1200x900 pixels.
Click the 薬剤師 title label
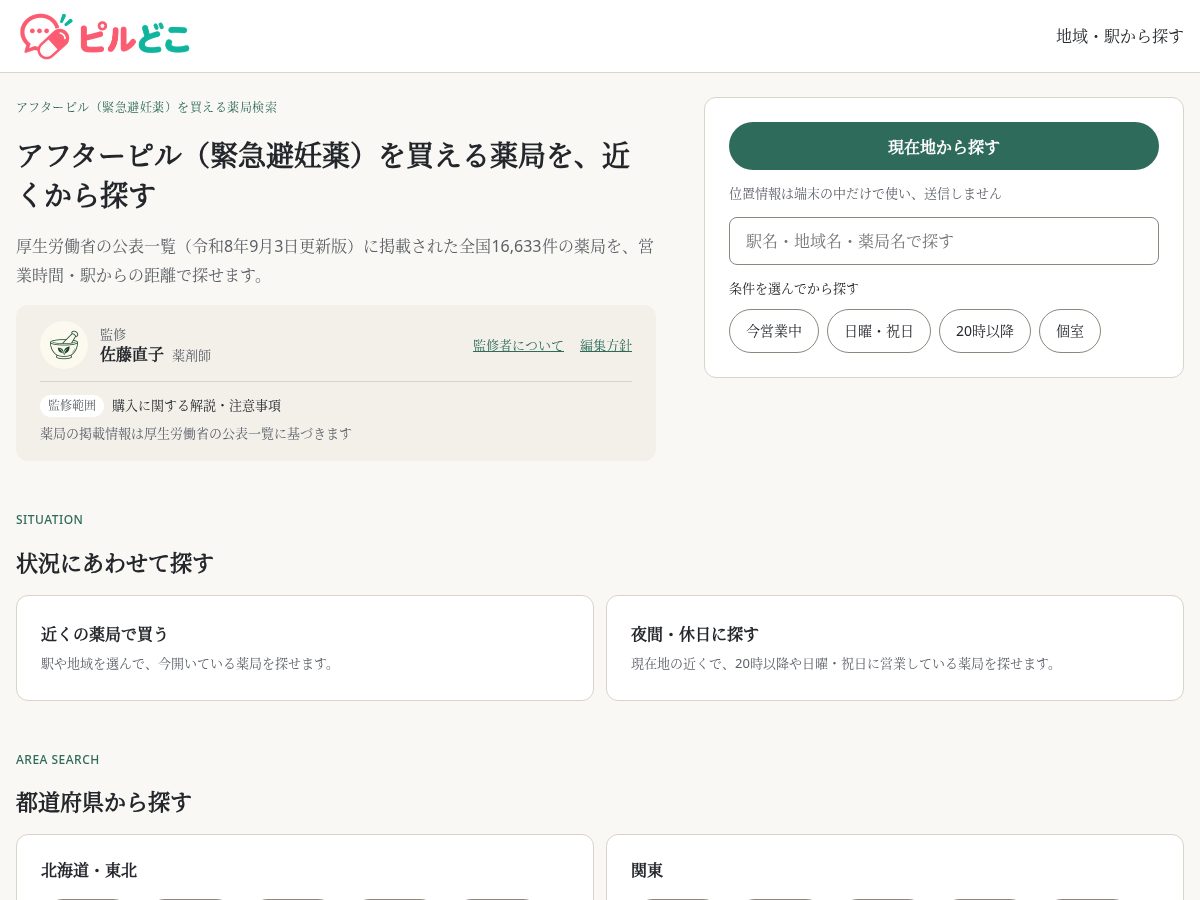[x=192, y=355]
